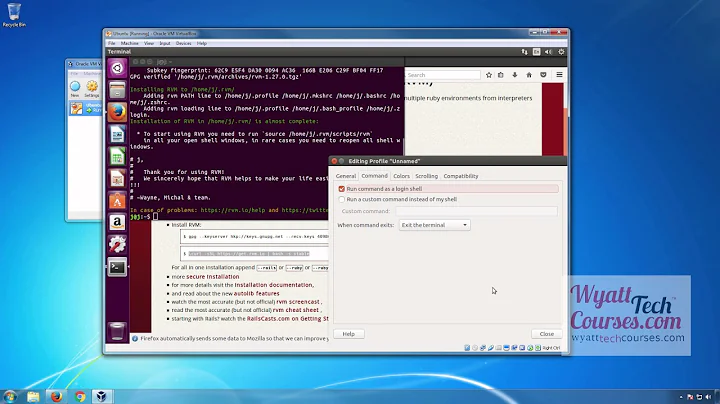This screenshot has width=720, height=404.
Task: Open the rvm screencast link
Action: (298, 302)
